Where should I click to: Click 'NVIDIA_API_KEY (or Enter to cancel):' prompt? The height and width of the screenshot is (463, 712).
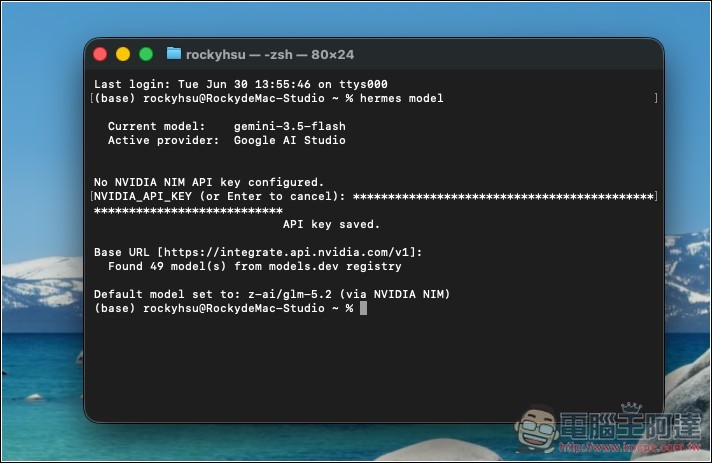coord(220,196)
